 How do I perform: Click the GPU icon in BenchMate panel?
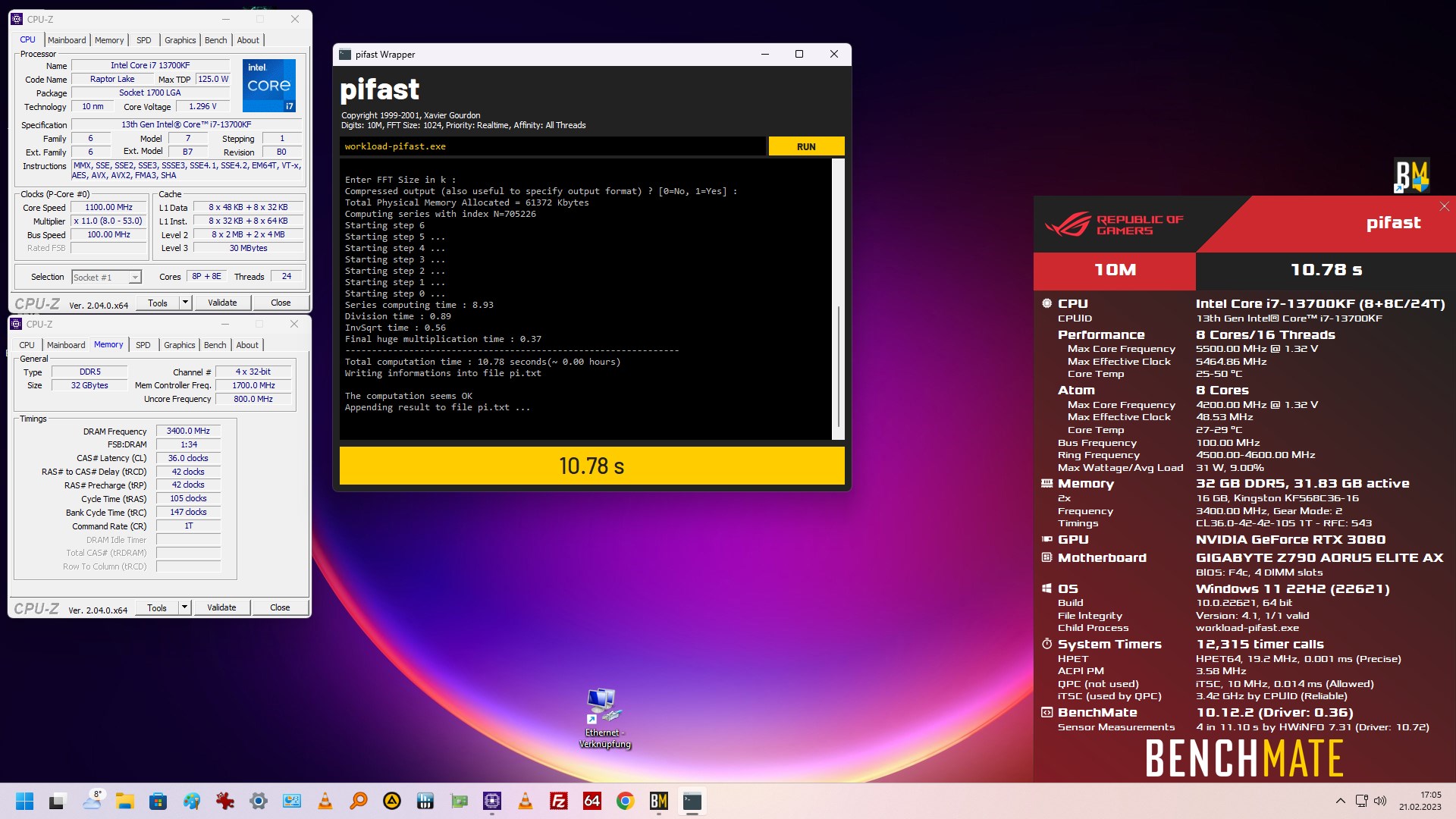click(x=1046, y=539)
